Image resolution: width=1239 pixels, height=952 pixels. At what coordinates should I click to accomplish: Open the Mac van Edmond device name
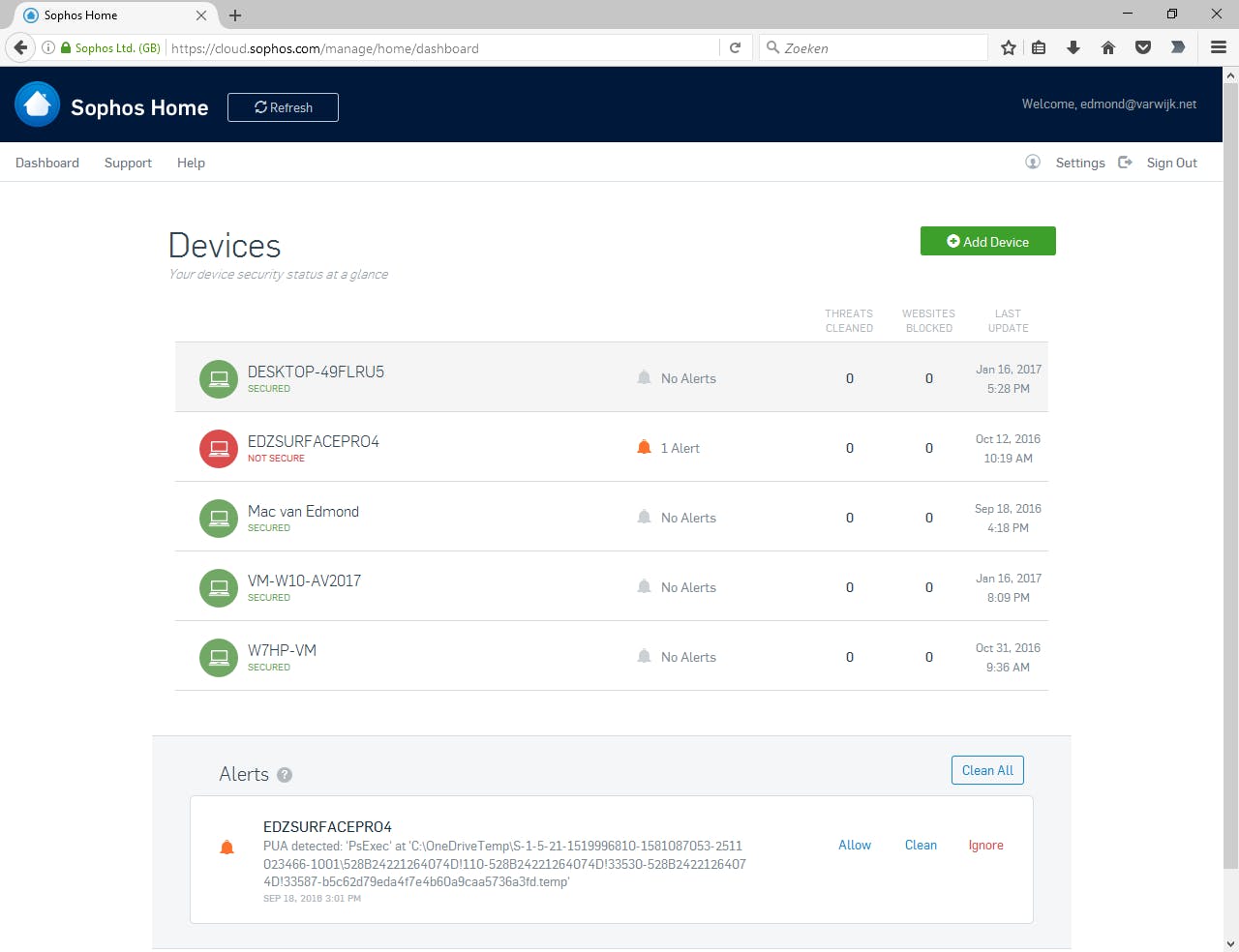coord(303,511)
